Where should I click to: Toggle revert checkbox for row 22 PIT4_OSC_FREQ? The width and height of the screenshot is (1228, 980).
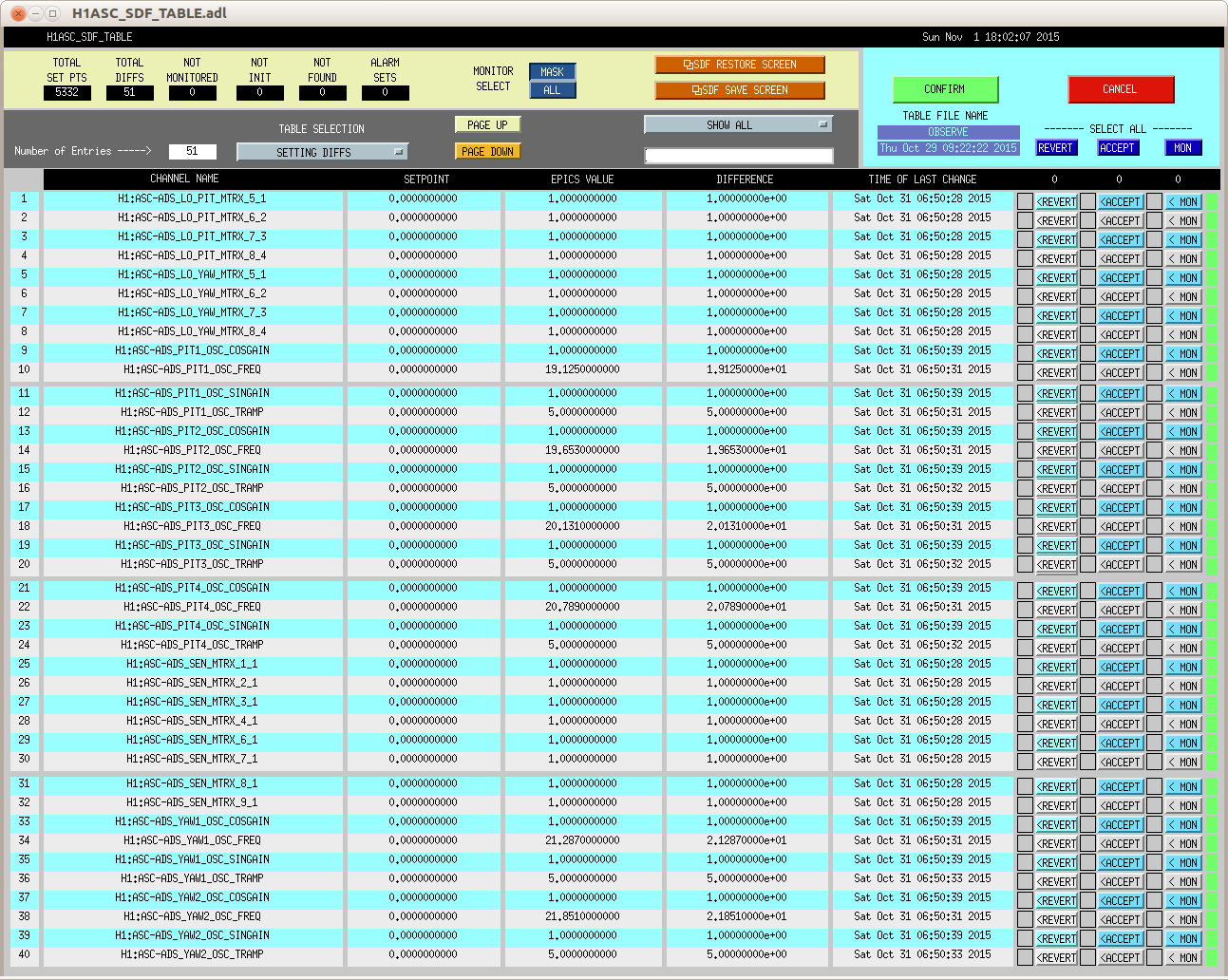[1025, 610]
